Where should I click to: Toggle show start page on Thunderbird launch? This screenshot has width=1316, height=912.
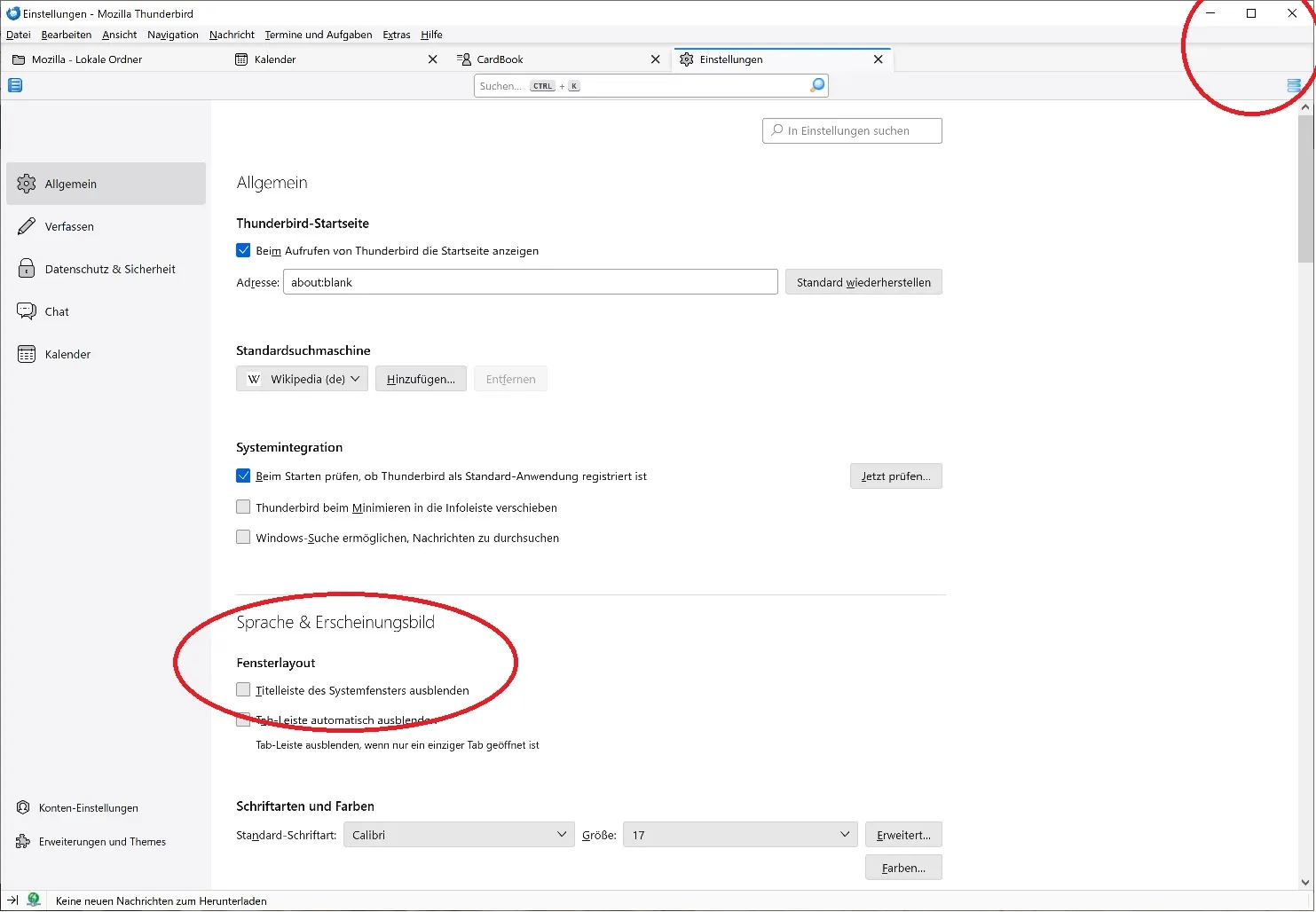(x=243, y=250)
